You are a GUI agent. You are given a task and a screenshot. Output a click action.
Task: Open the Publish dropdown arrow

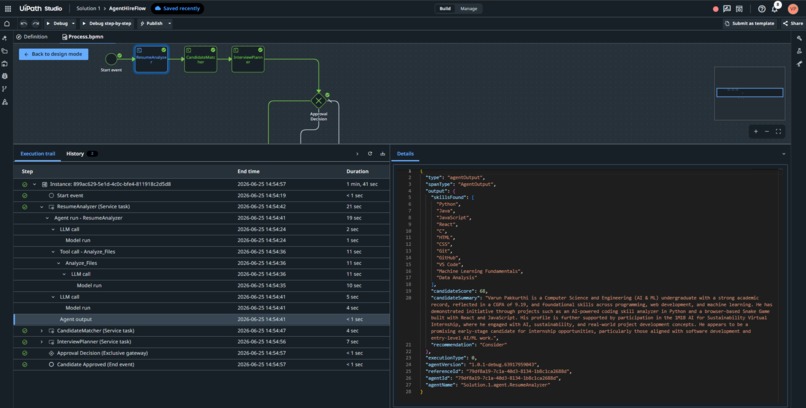click(169, 24)
